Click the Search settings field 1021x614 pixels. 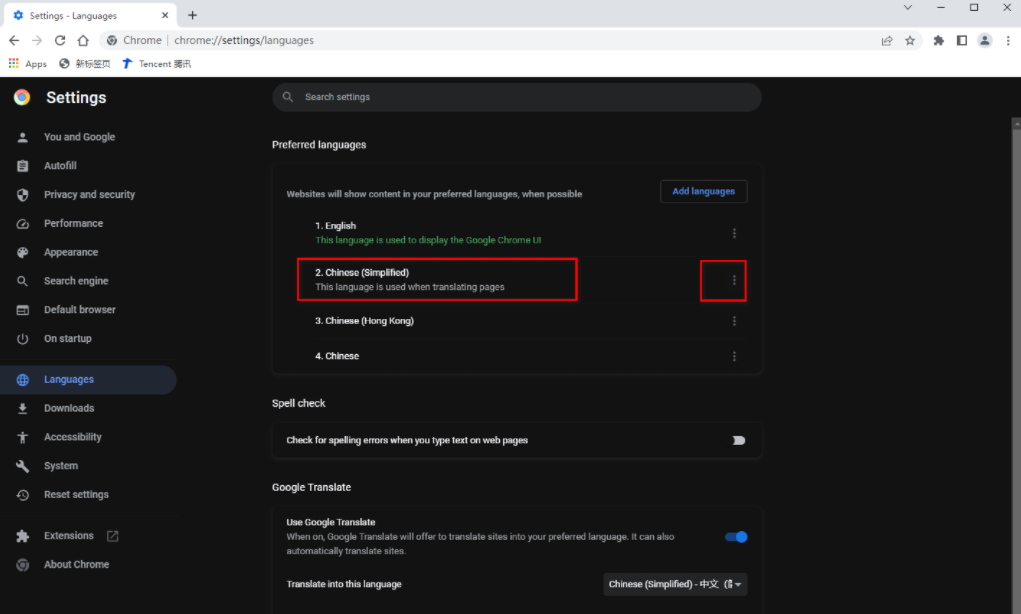[517, 97]
